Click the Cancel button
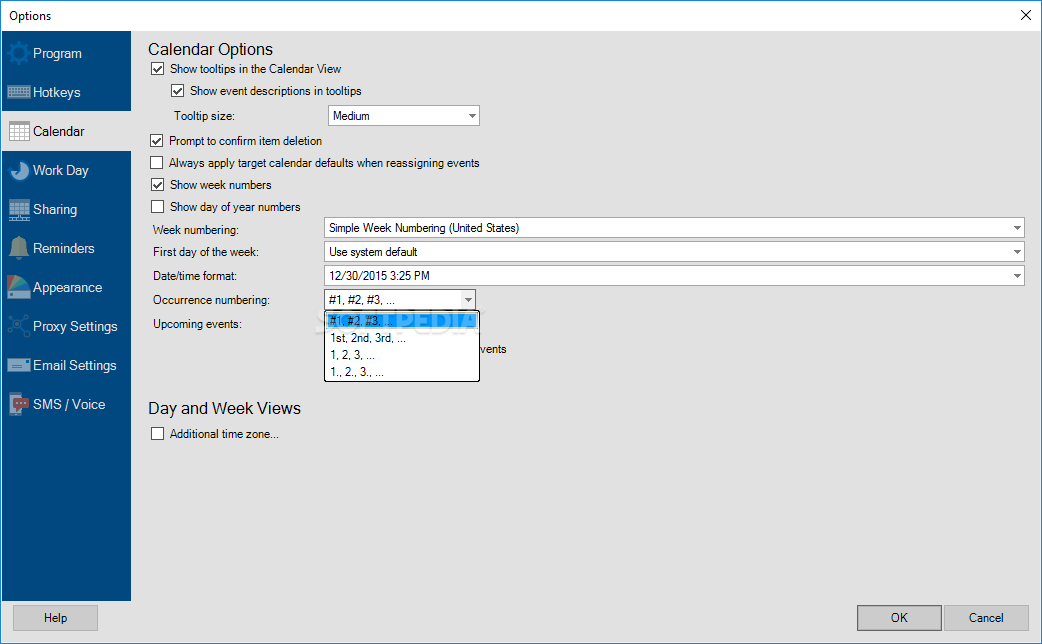 point(986,618)
